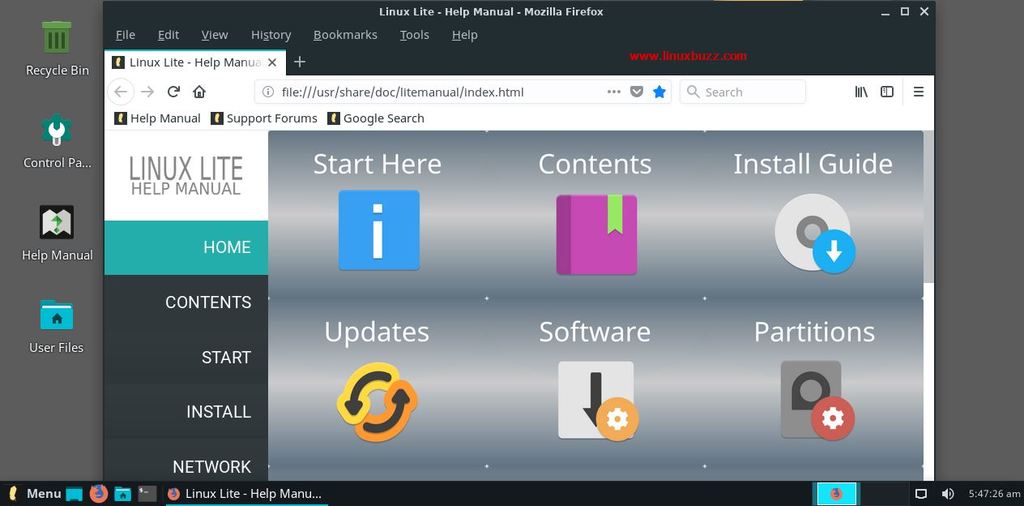
Task: Open the History menu
Action: click(271, 35)
